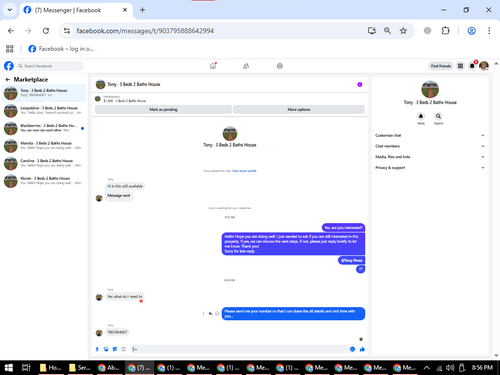Click the Search Facebook field
500x375 pixels.
[50, 66]
